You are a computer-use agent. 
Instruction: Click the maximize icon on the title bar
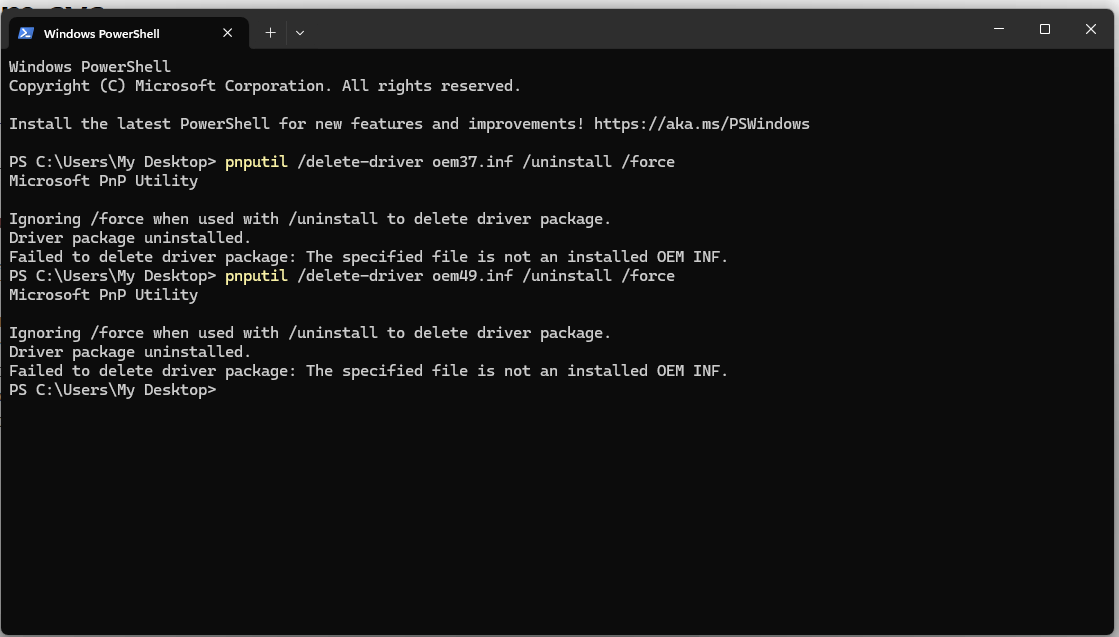click(x=1044, y=29)
